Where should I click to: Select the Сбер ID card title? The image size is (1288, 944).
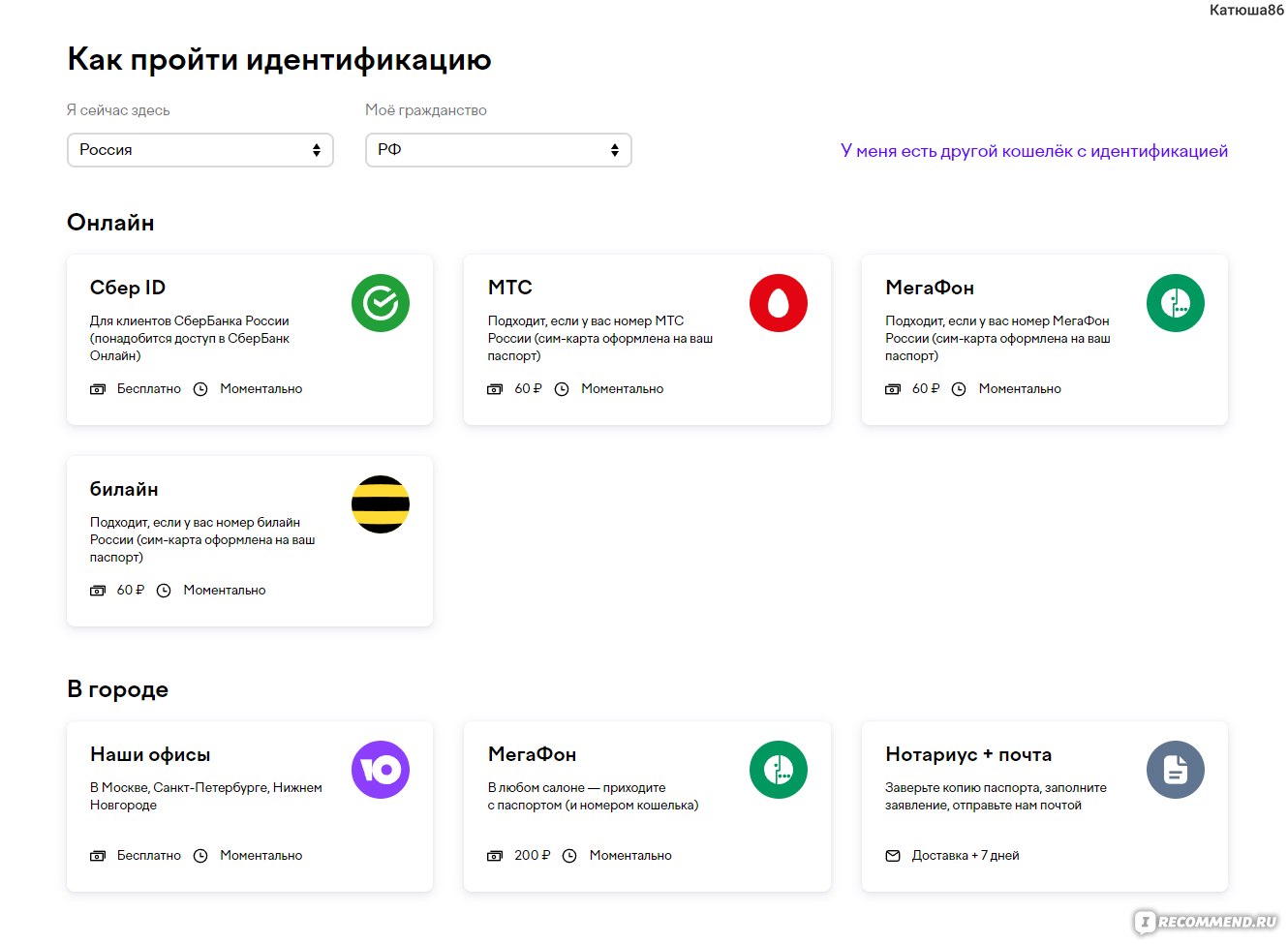(x=128, y=288)
